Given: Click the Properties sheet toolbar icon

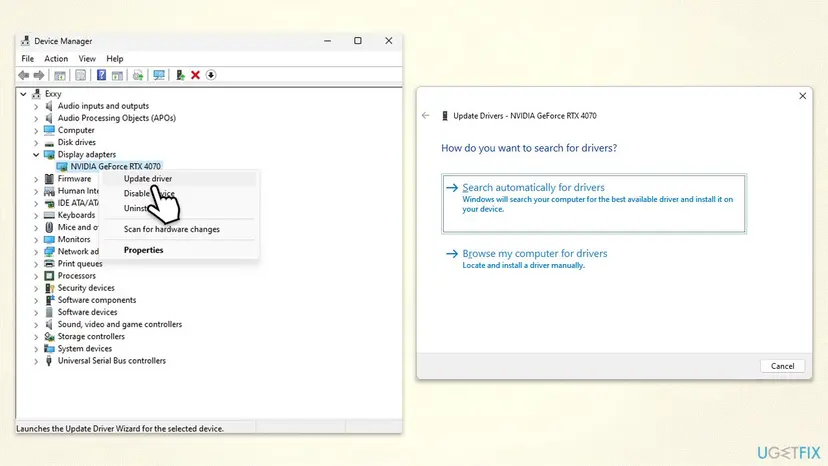Looking at the screenshot, I should pos(80,75).
